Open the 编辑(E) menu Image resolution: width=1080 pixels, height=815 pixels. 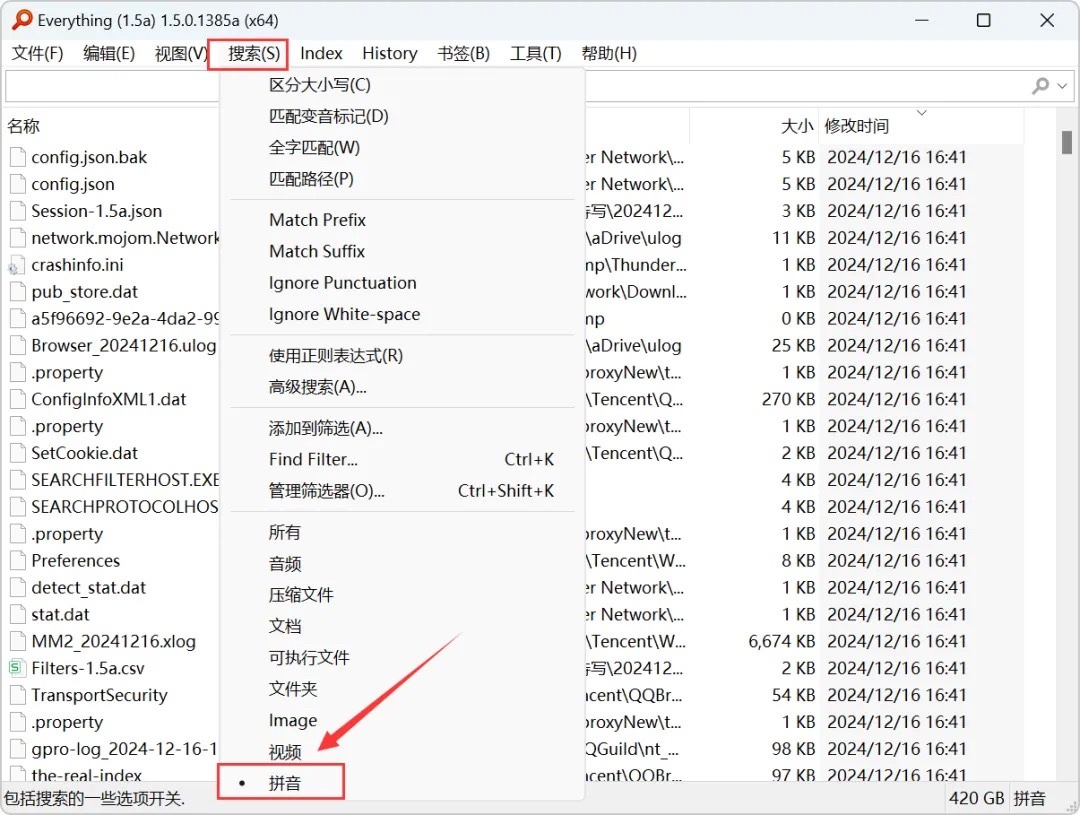coord(109,53)
